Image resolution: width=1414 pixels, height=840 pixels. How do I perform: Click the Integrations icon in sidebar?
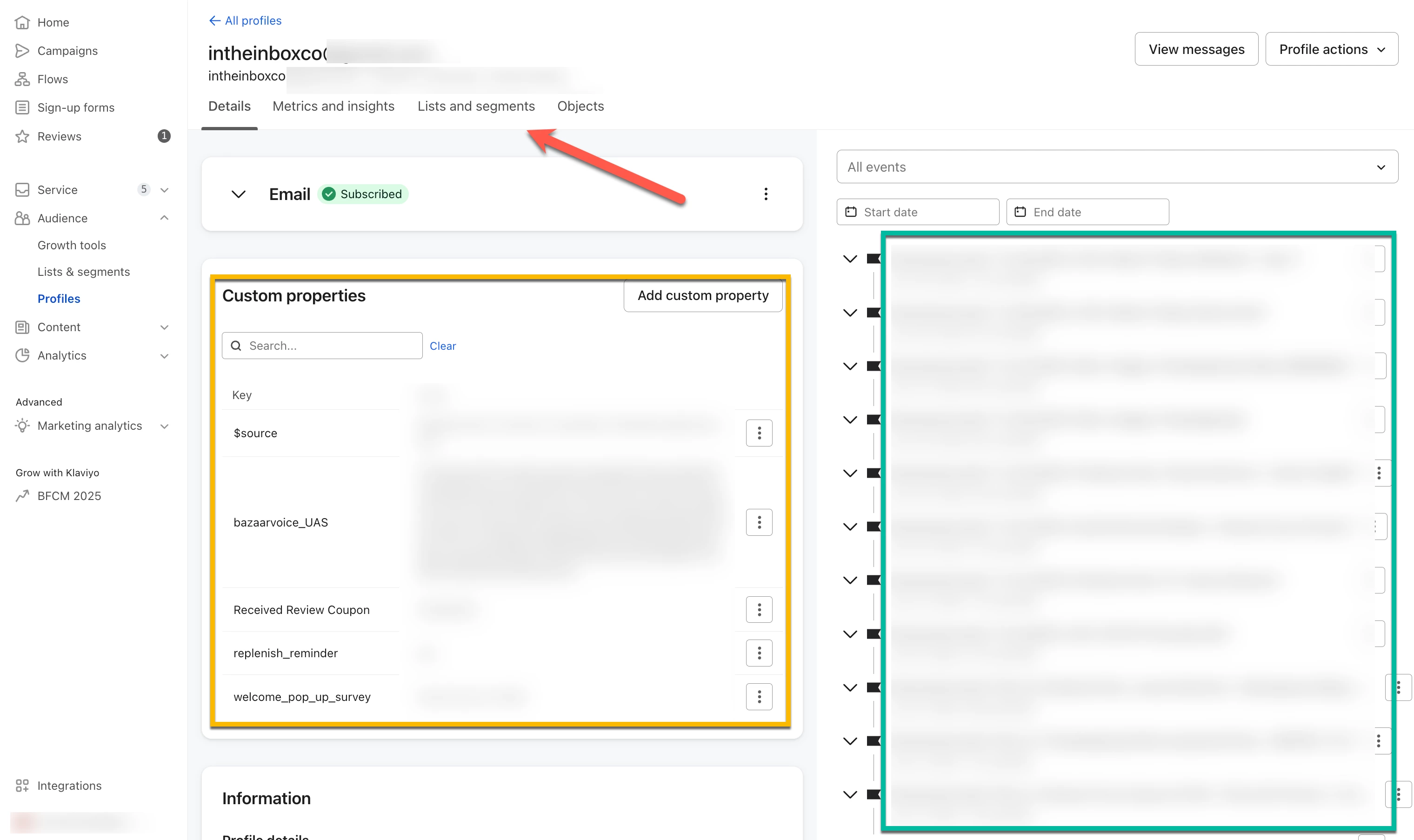[x=22, y=786]
